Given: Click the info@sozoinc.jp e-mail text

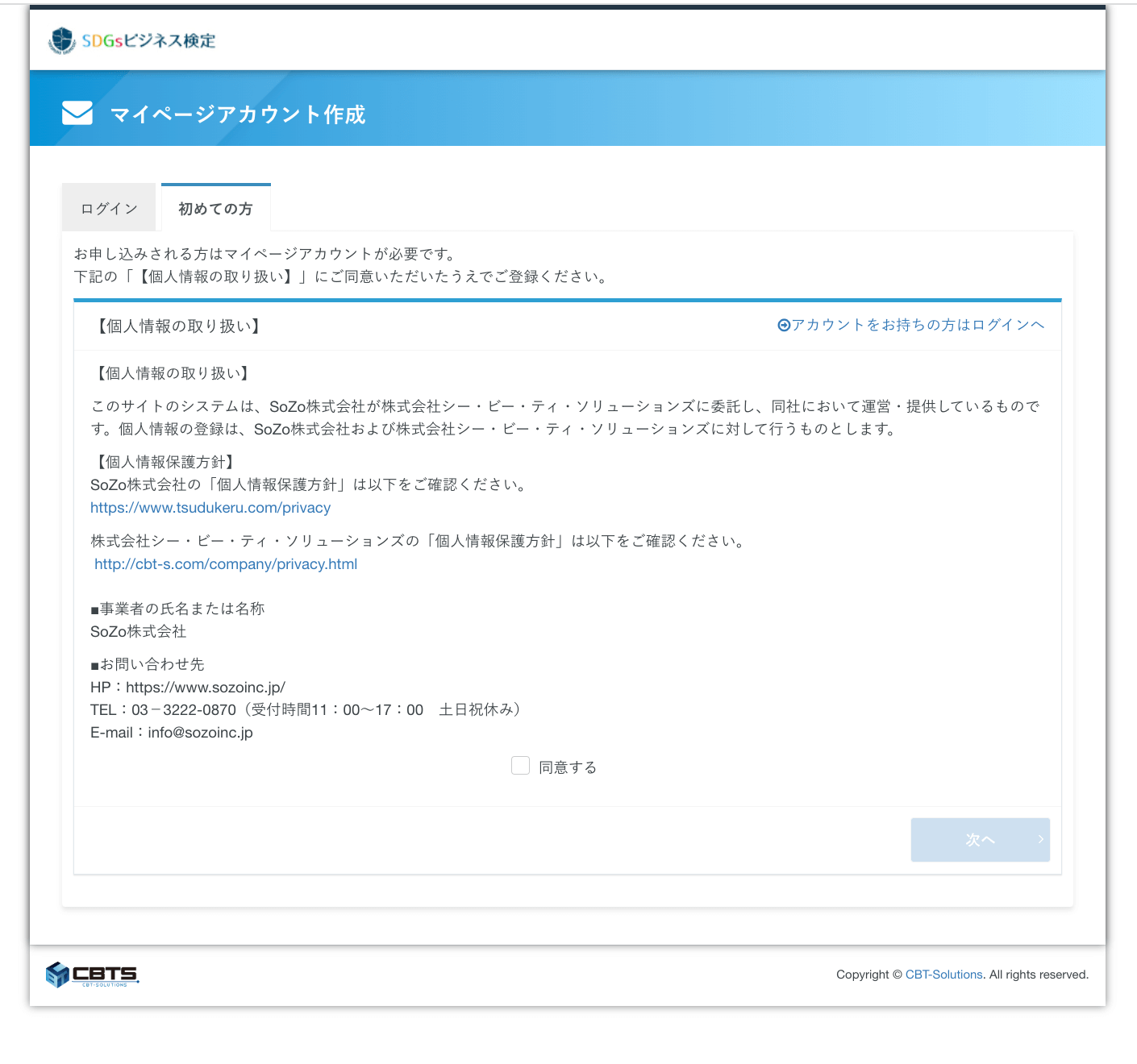Looking at the screenshot, I should tap(200, 733).
